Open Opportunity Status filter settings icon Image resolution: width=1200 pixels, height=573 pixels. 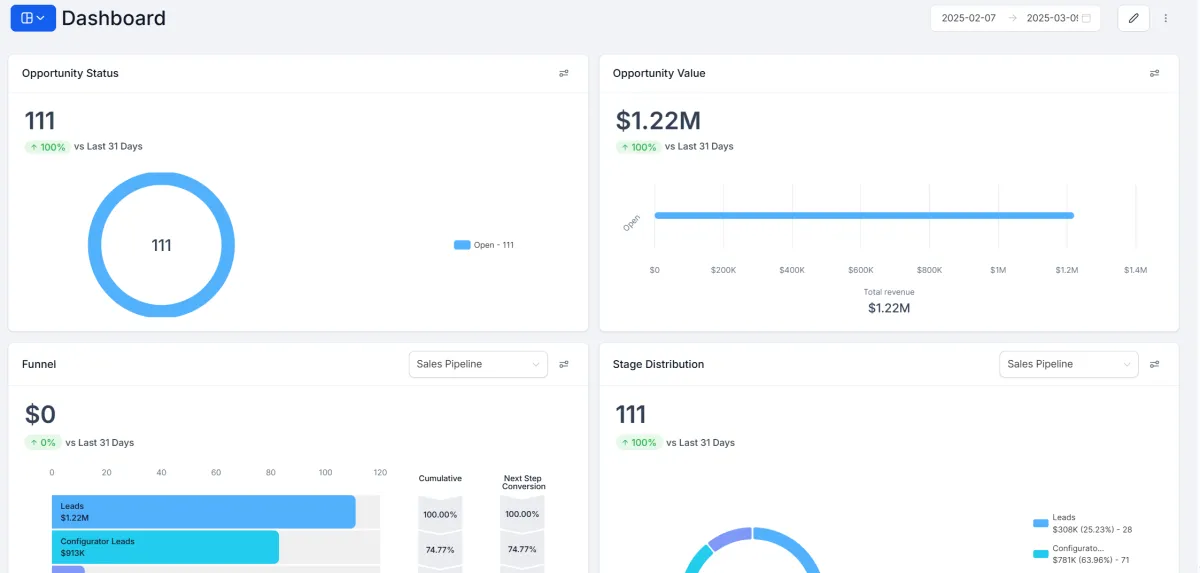coord(564,73)
